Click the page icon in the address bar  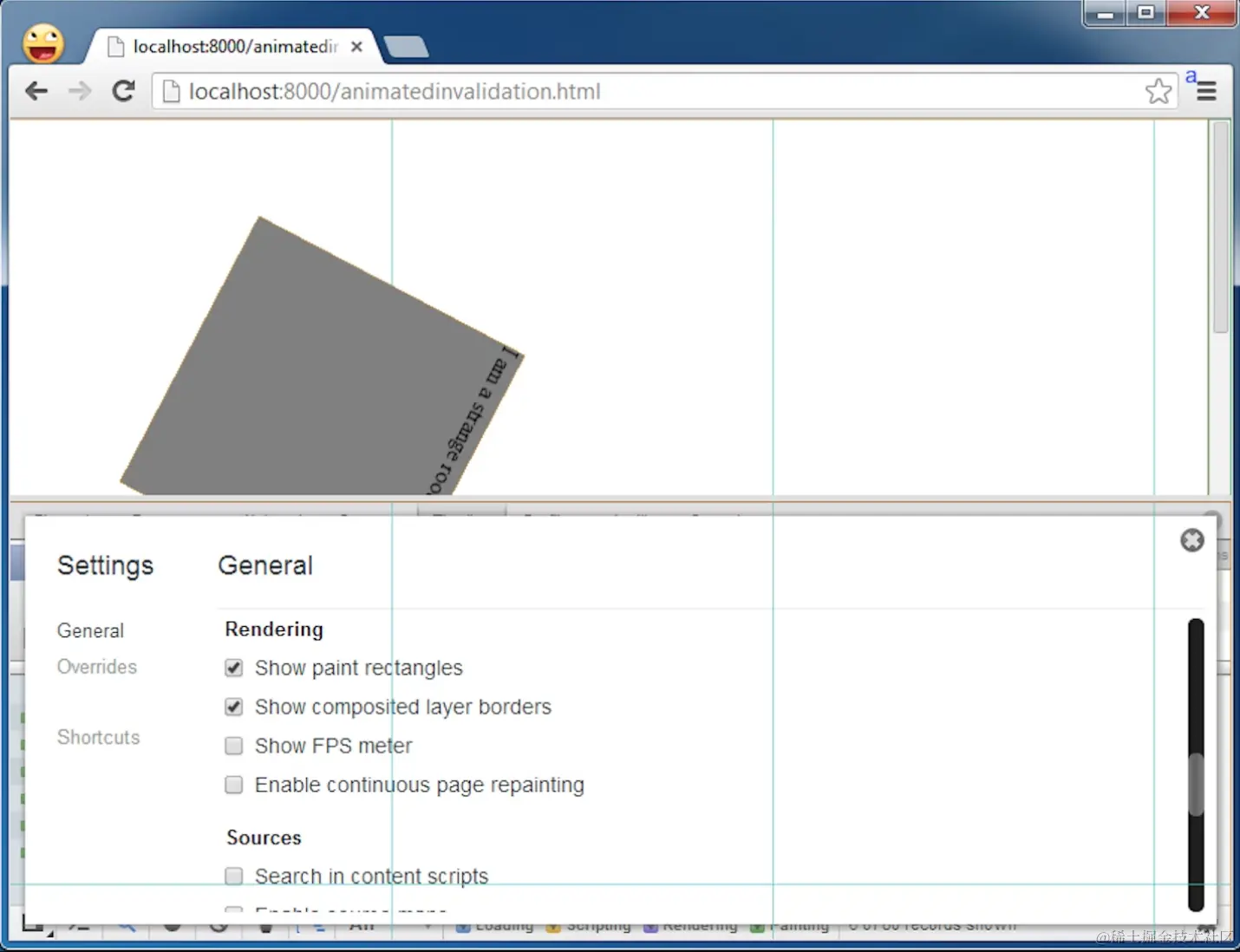click(172, 91)
